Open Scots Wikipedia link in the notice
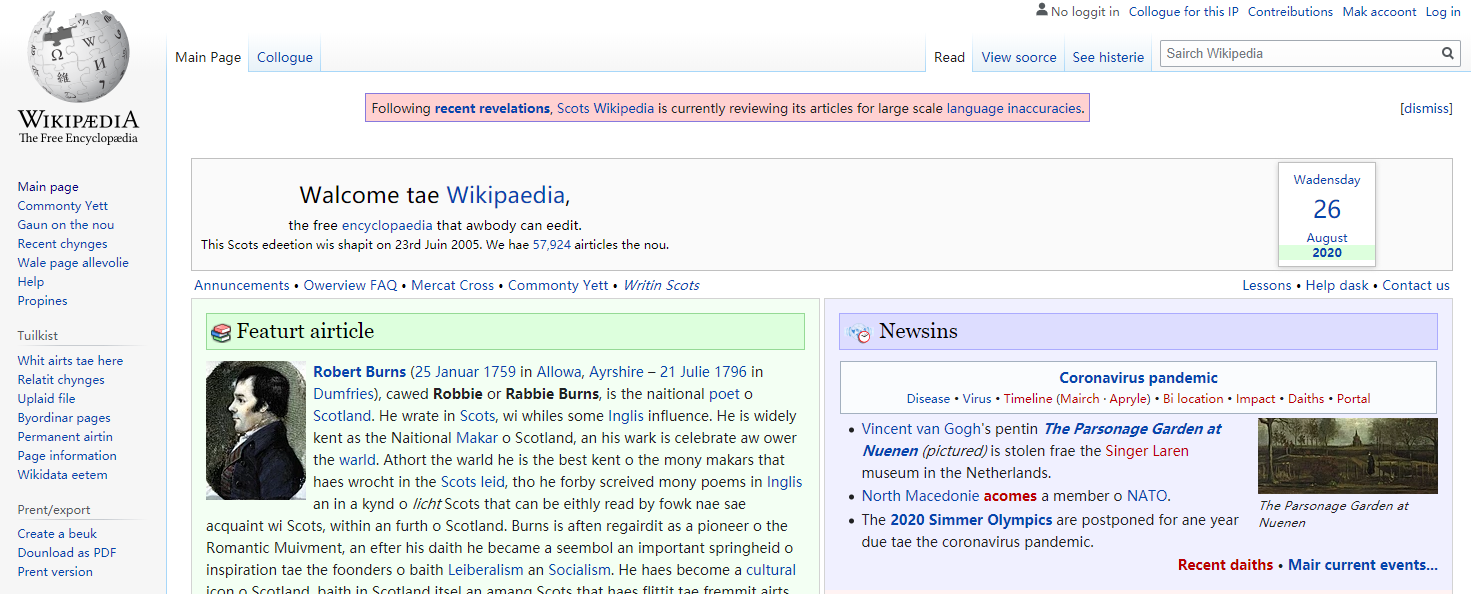This screenshot has width=1471, height=594. [x=606, y=108]
